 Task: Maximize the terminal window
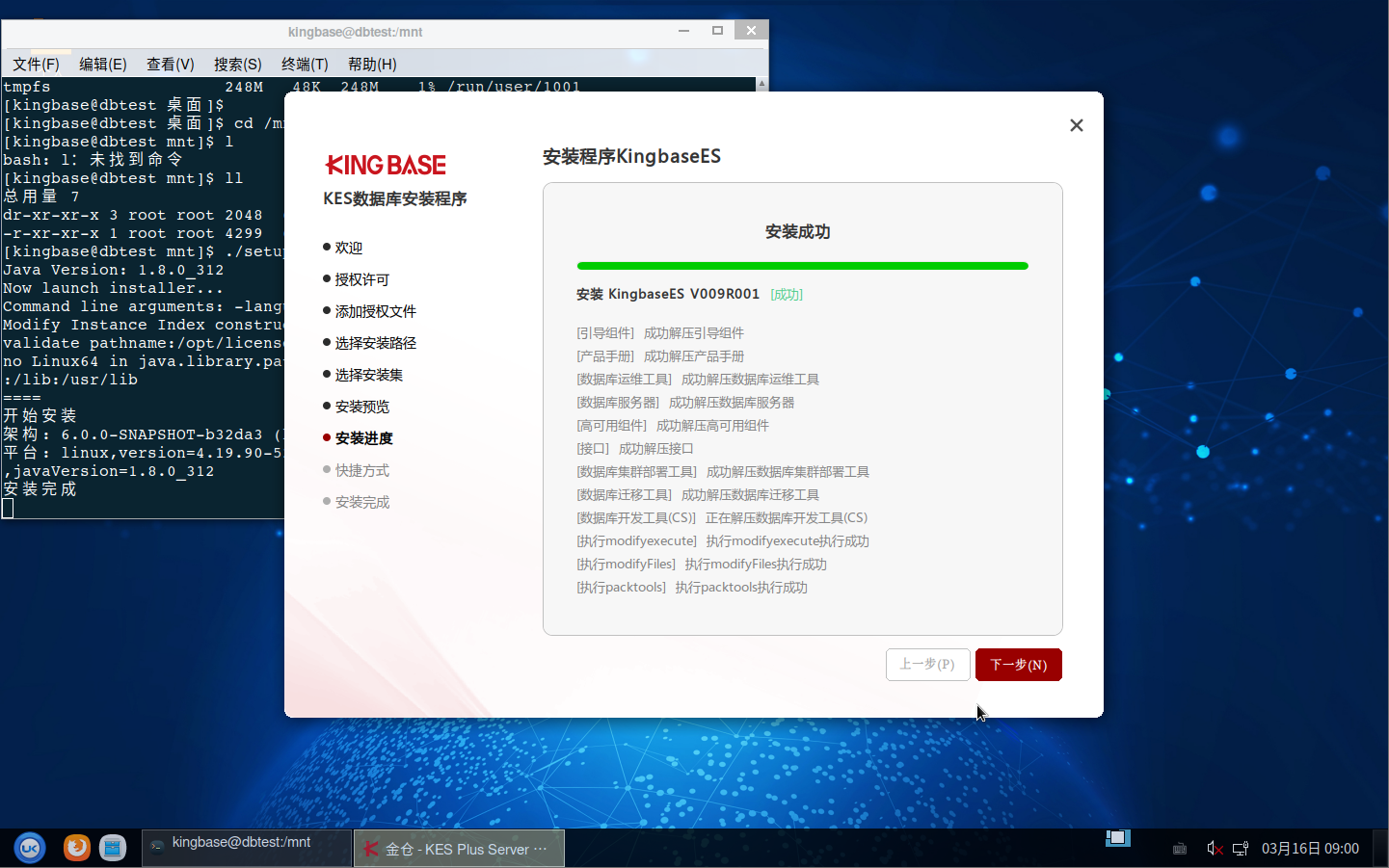(x=717, y=31)
